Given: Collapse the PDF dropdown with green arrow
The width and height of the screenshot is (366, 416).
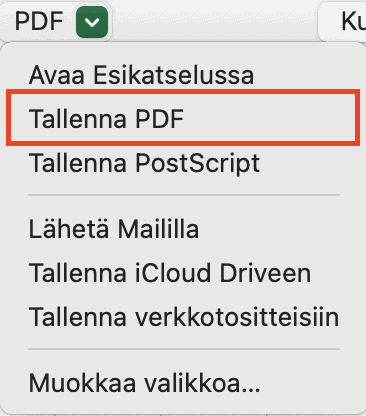Looking at the screenshot, I should 92,22.
